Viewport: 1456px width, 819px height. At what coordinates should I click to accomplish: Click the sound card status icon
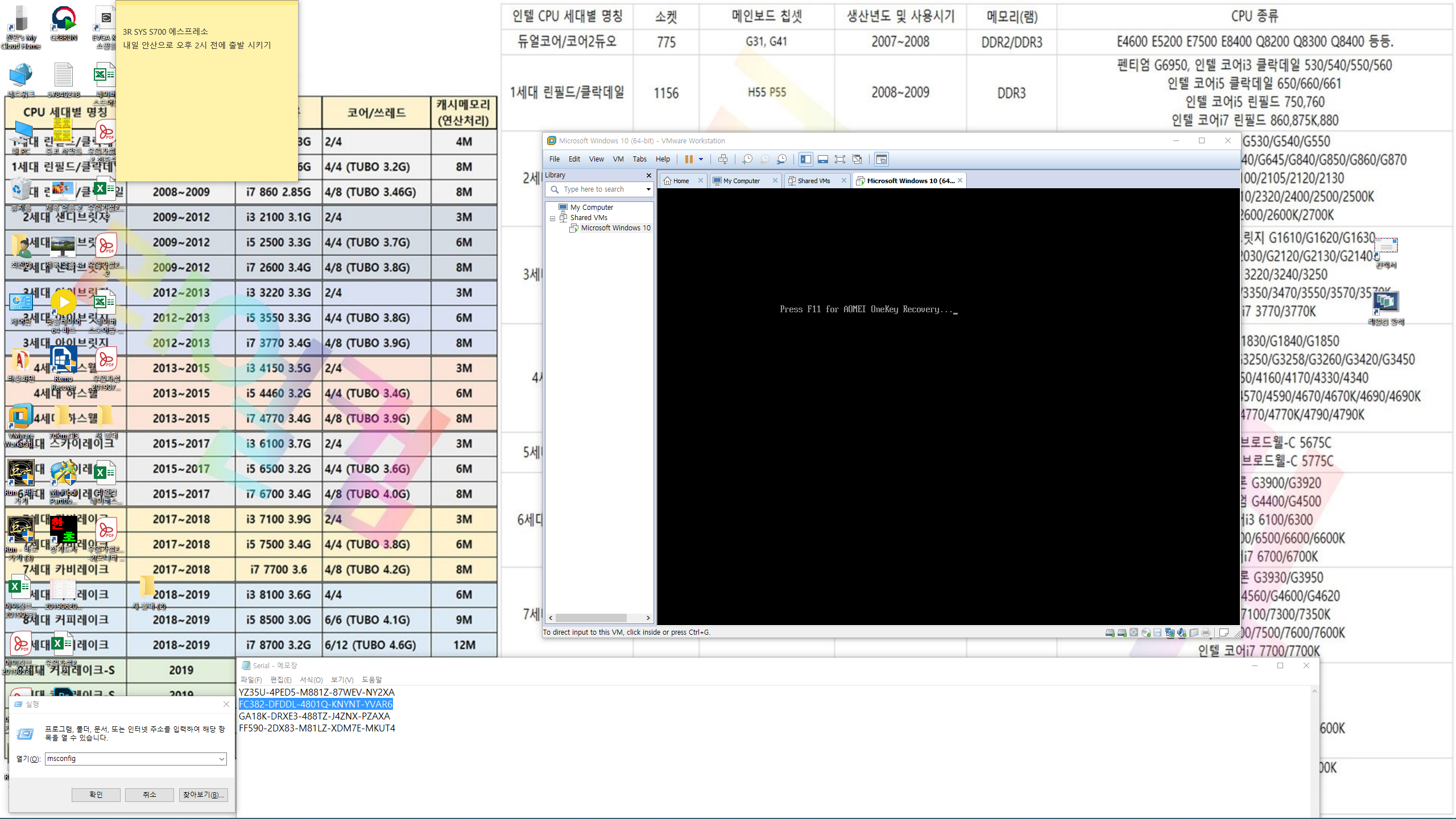[1181, 632]
